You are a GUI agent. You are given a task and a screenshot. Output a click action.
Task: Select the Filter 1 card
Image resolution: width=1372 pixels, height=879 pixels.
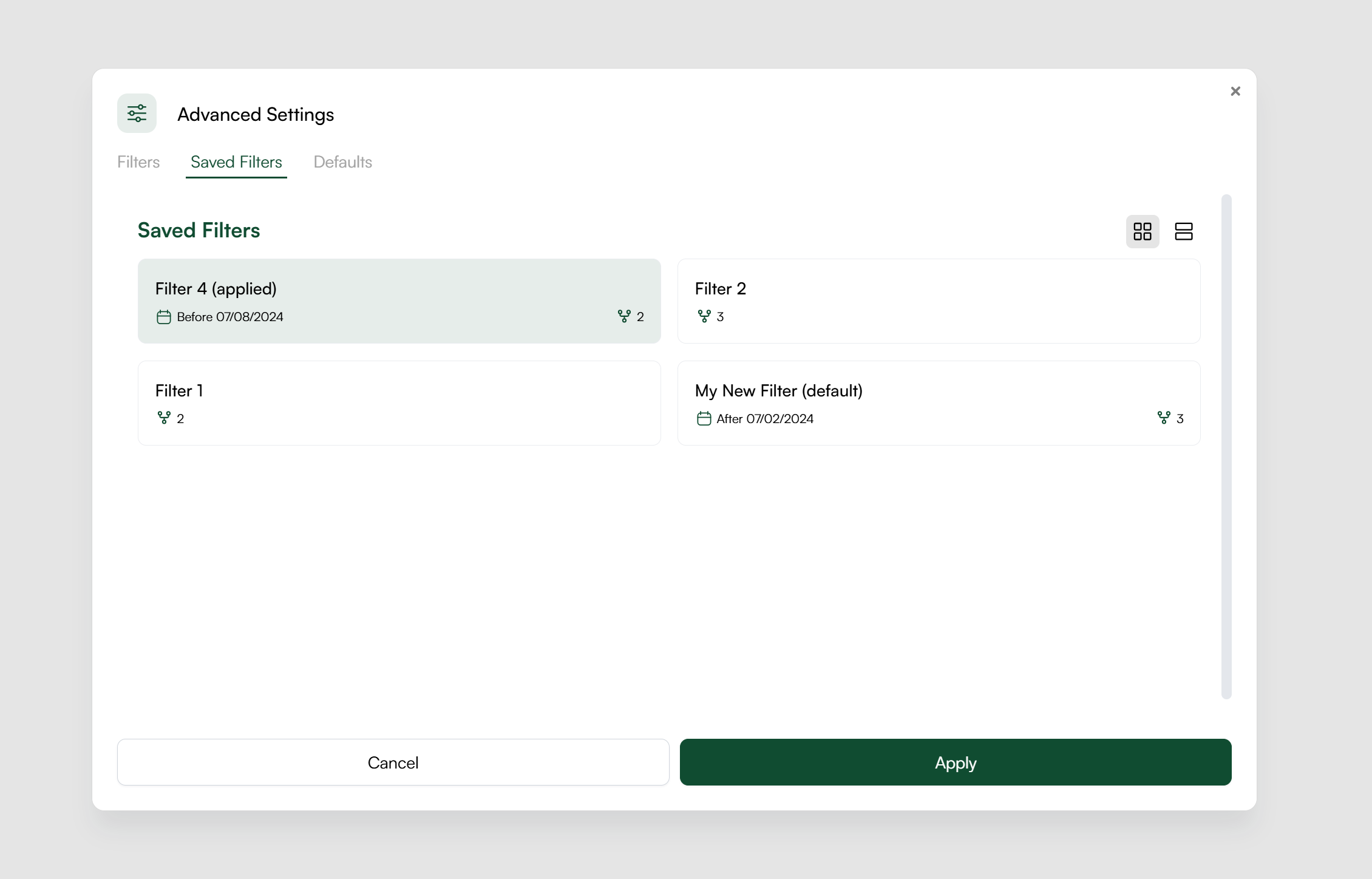point(399,403)
